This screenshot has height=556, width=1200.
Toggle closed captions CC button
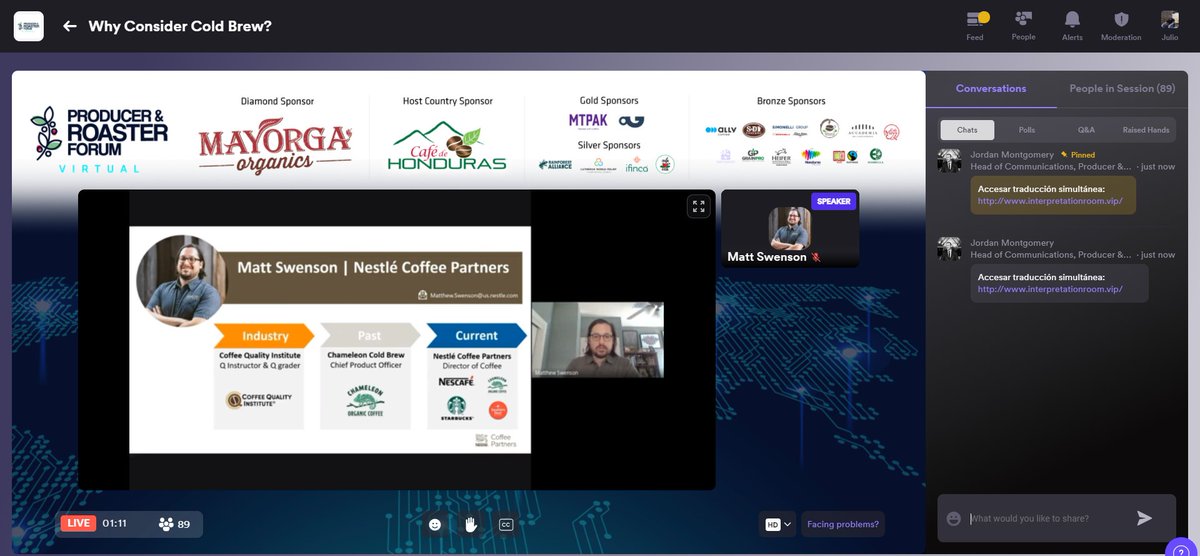point(505,524)
